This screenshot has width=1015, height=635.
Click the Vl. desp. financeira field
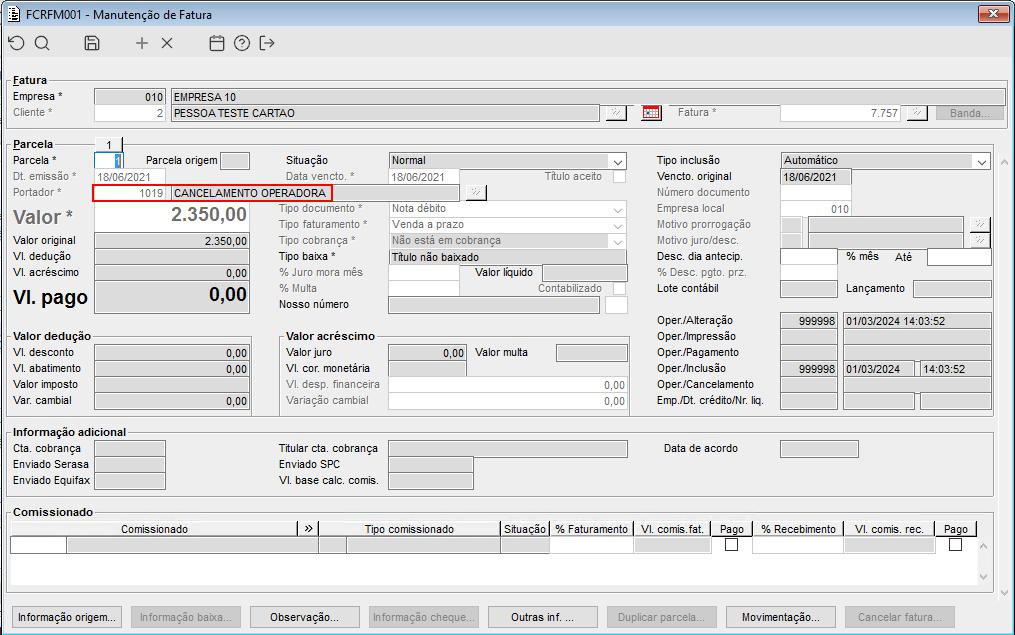tap(508, 385)
